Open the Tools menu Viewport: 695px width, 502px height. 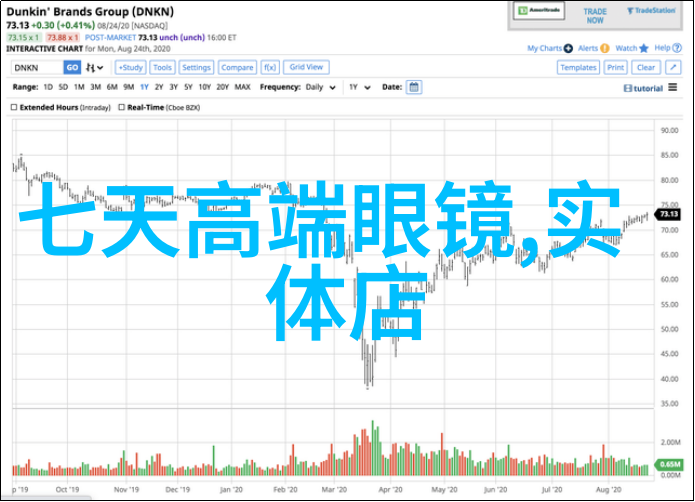[x=162, y=67]
